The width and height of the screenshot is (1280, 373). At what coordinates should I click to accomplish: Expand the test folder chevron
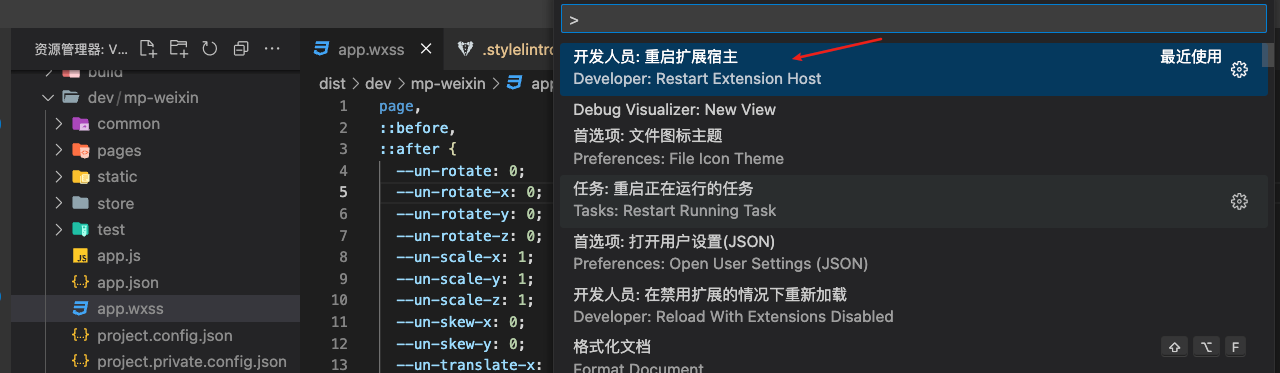(x=59, y=229)
